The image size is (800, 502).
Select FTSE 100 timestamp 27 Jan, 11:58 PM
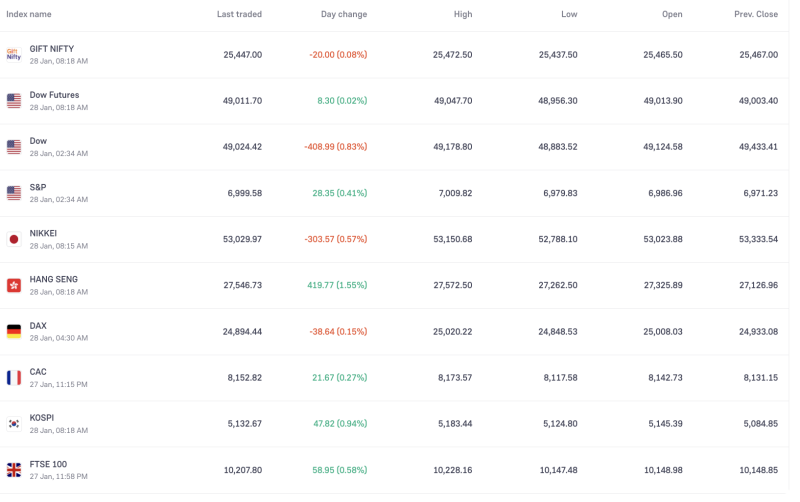click(x=58, y=476)
